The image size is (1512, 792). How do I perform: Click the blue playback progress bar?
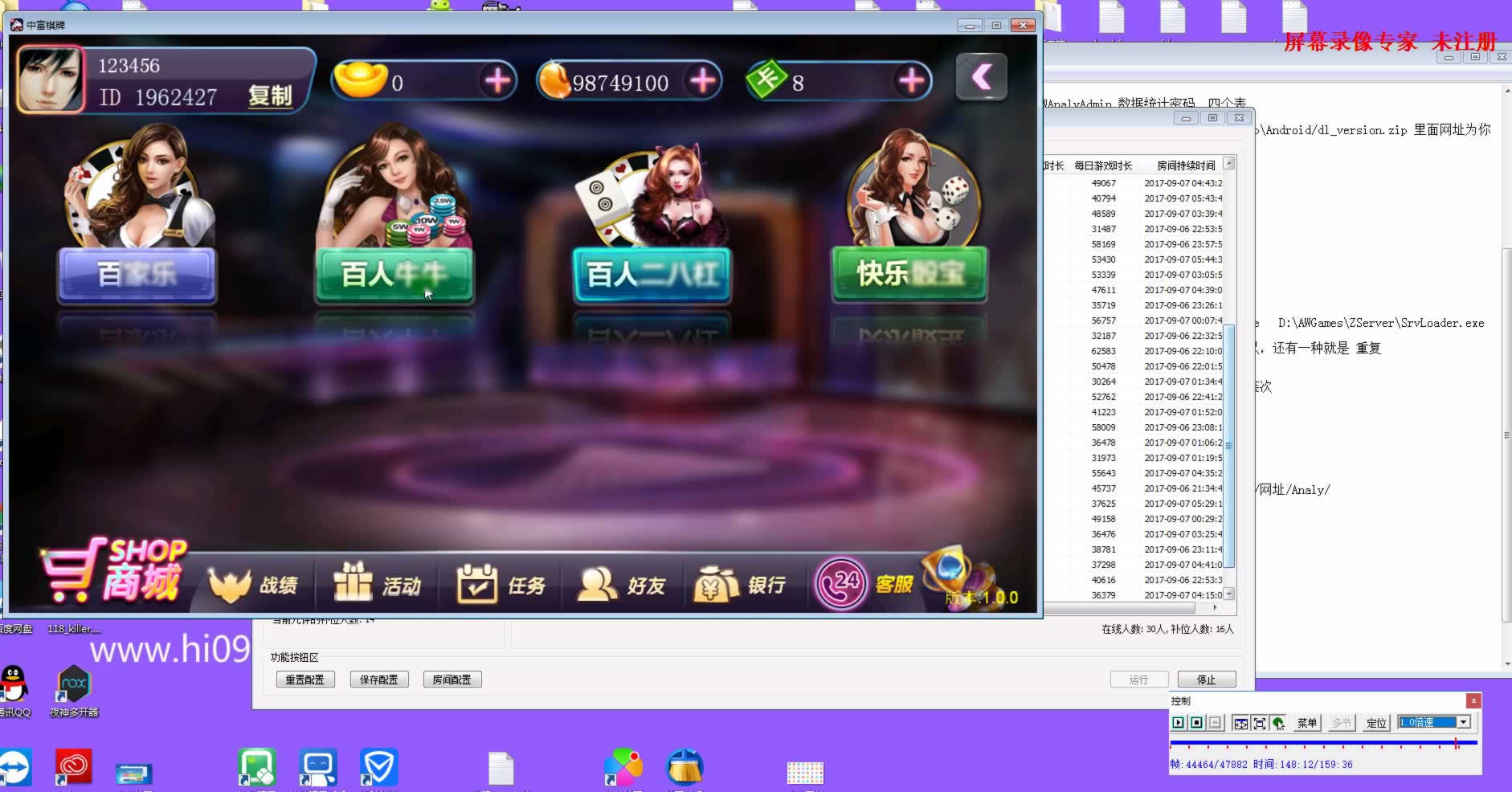pos(1323,743)
